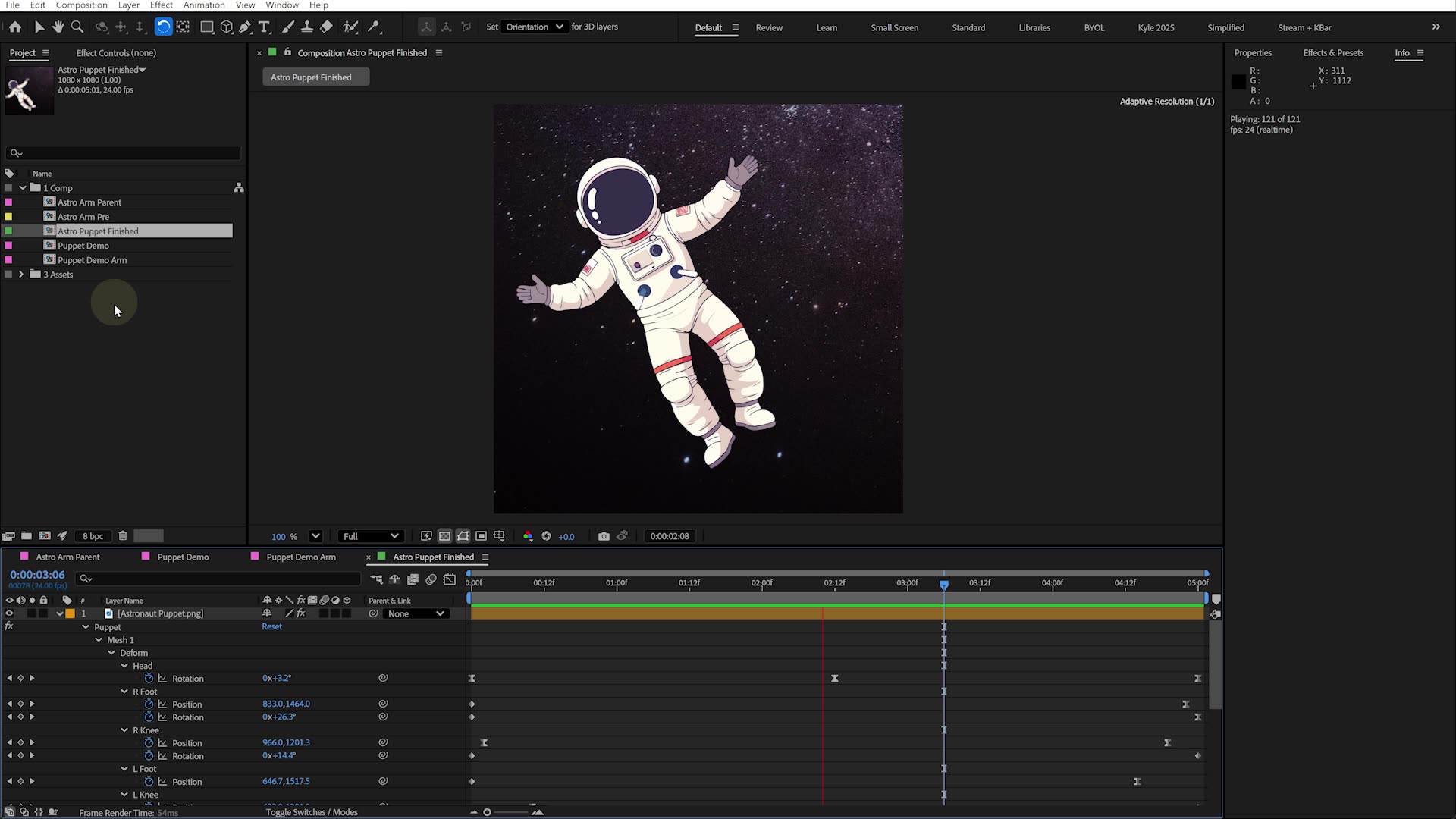This screenshot has height=819, width=1456.
Task: Select the Pen tool
Action: [245, 27]
